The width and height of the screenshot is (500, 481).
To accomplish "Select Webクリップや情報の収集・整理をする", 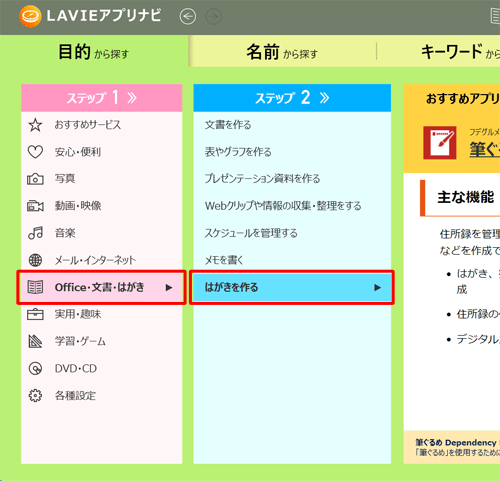I will tap(292, 206).
